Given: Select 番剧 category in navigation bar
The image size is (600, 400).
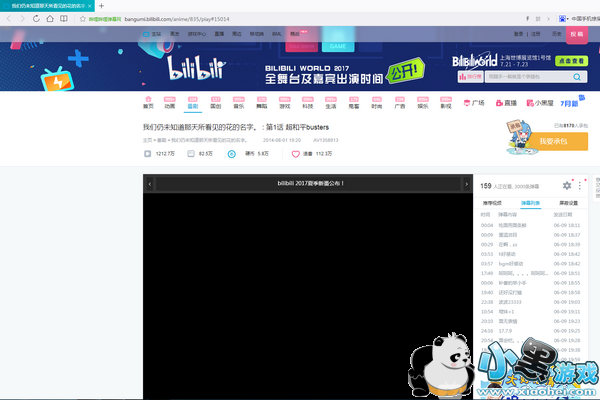Looking at the screenshot, I should tap(192, 104).
